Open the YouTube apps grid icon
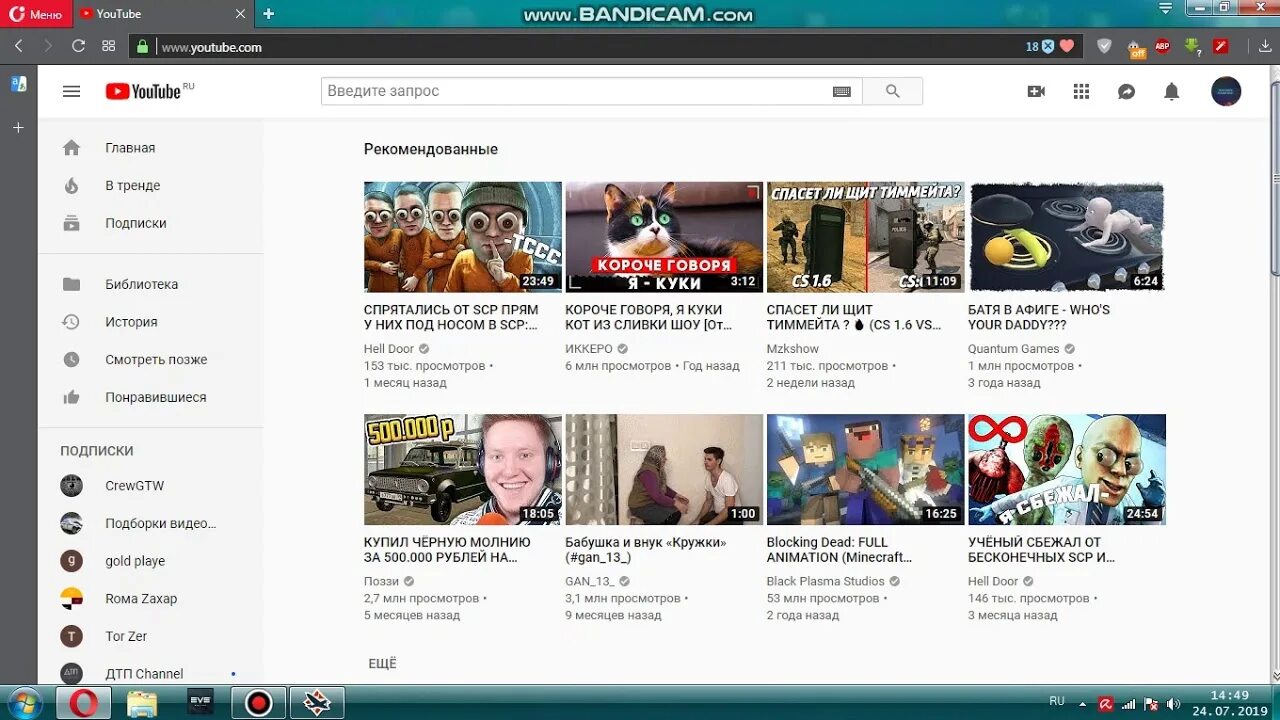Screen dimensions: 1280x720 (1081, 91)
